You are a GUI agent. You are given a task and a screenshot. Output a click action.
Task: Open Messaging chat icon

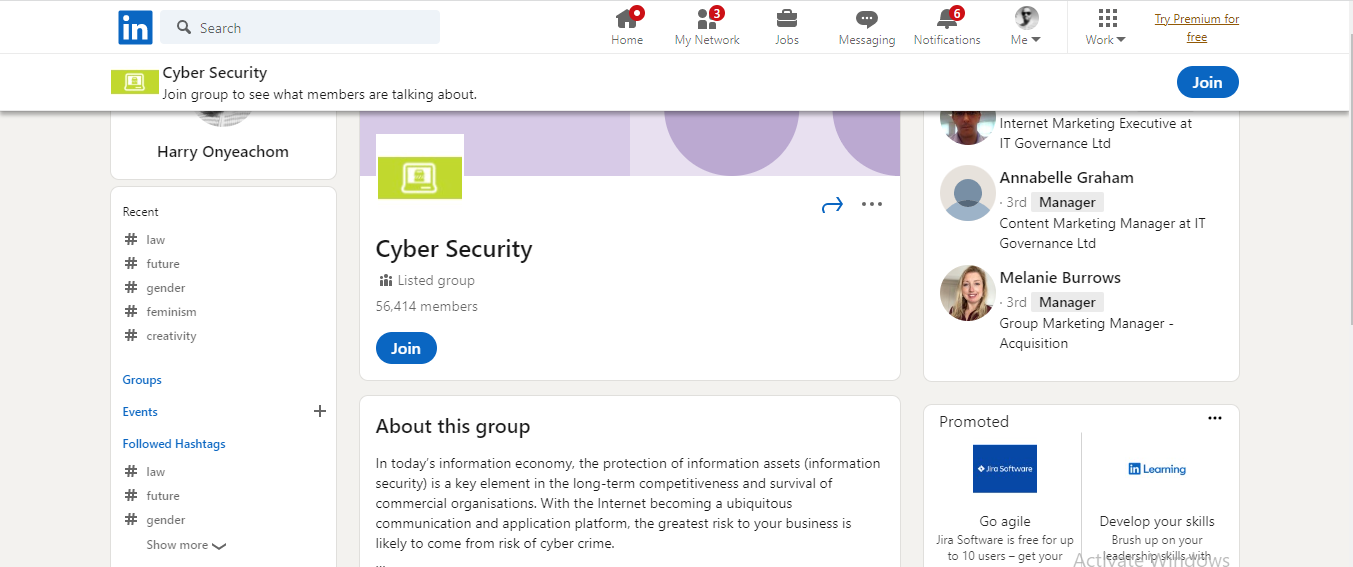(867, 19)
